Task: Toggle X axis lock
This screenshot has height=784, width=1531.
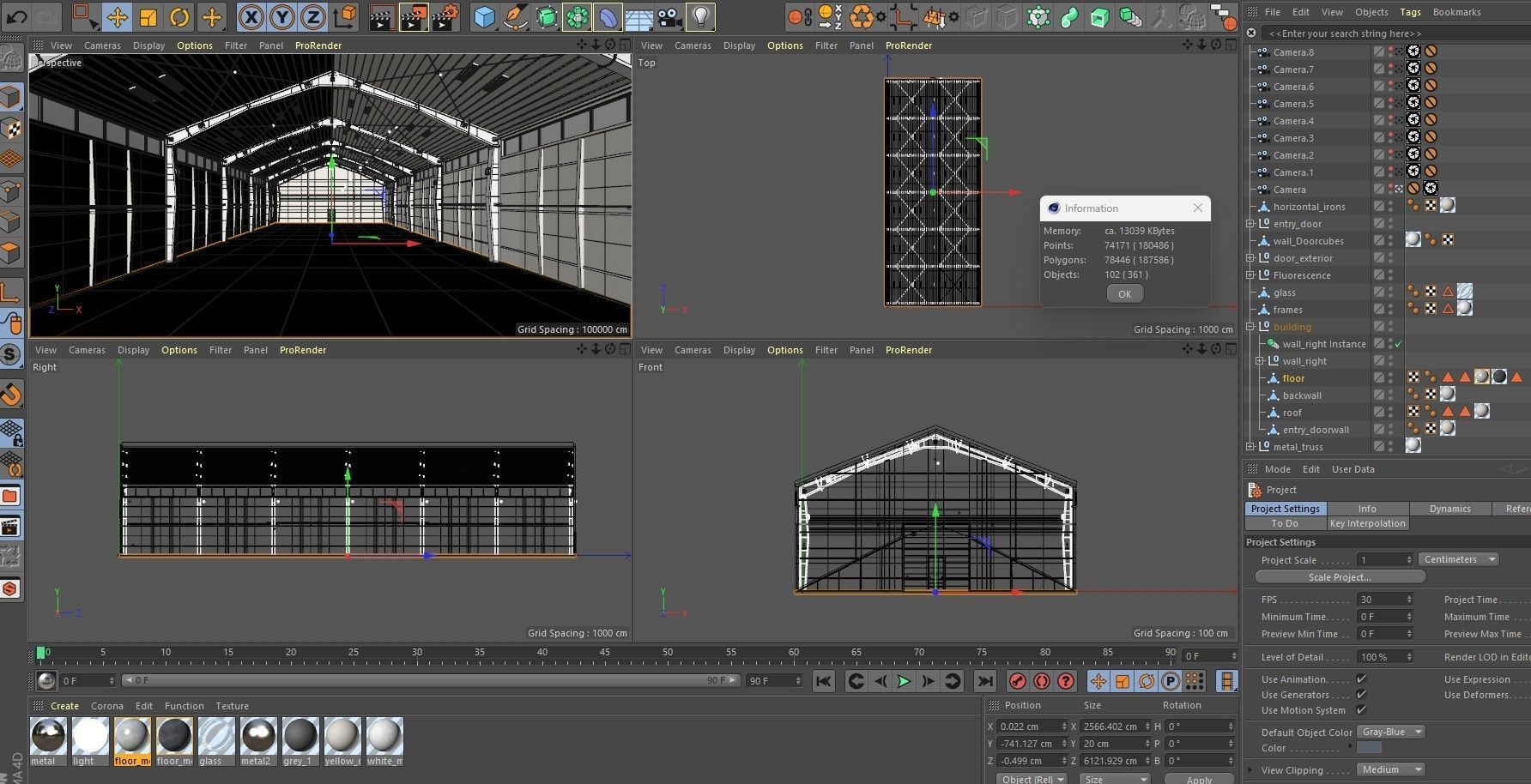Action: point(251,16)
